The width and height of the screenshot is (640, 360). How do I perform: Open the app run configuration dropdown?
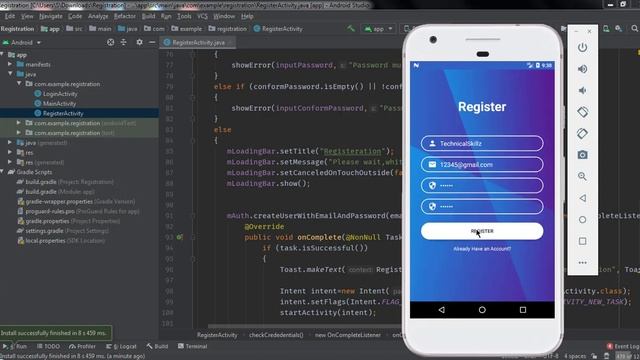pyautogui.click(x=378, y=29)
